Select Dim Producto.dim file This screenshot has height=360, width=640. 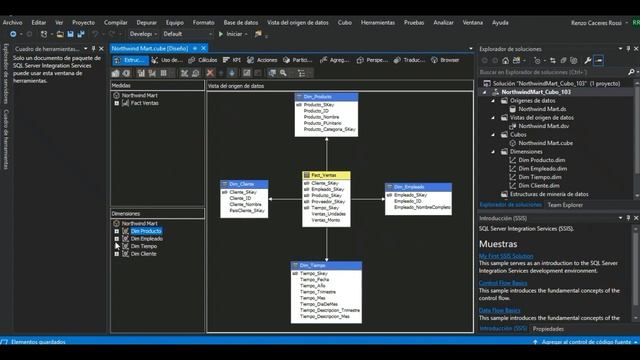pyautogui.click(x=542, y=160)
